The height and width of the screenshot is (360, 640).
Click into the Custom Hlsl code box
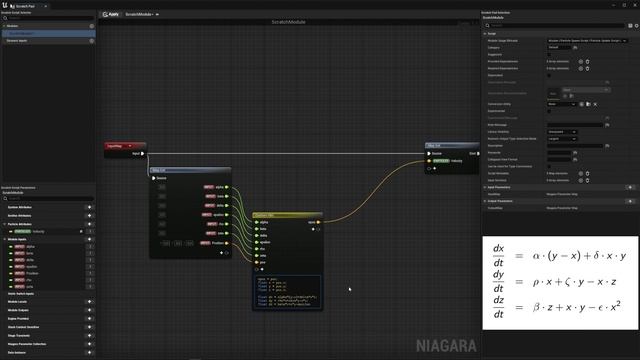287,292
